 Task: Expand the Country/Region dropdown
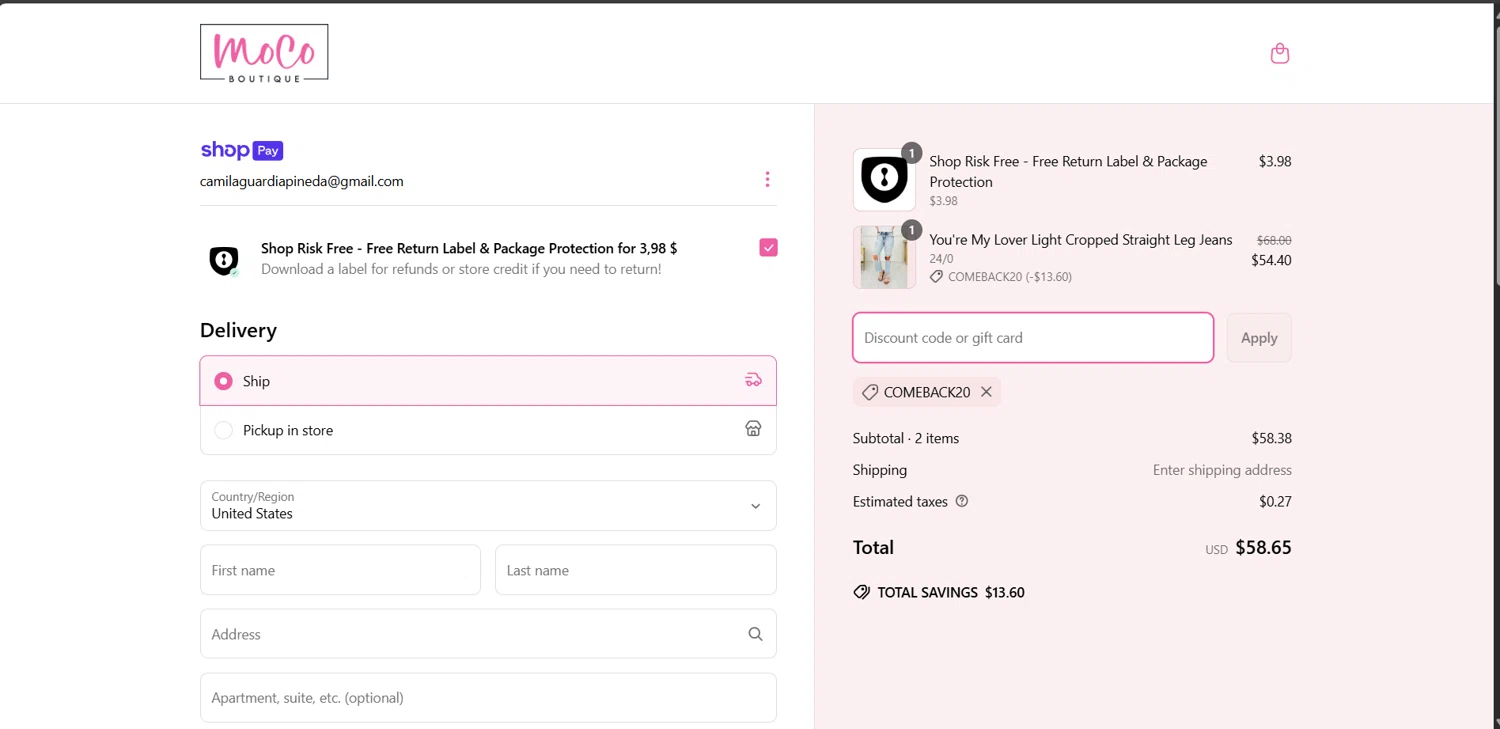488,506
